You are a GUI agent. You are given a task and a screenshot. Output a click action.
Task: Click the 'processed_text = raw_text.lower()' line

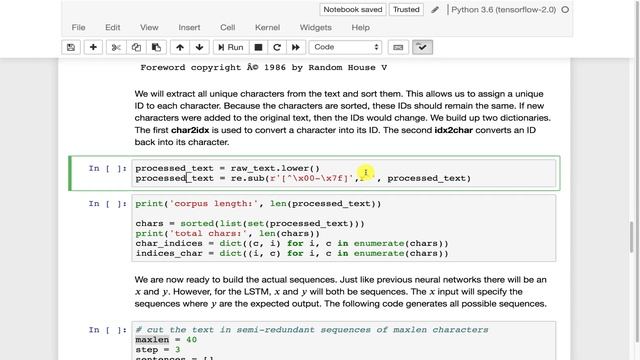click(228, 168)
